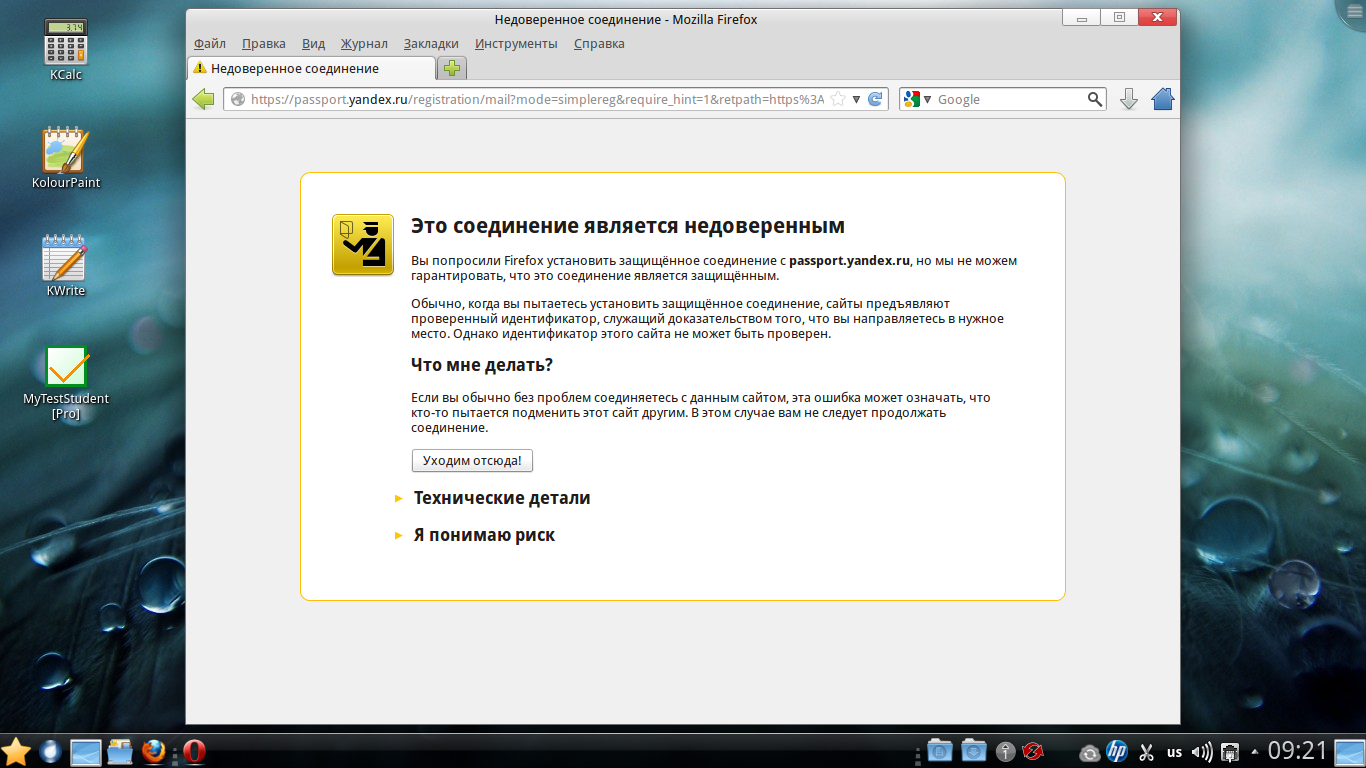Open KolourPaint desktop icon
Screen dimensions: 1366x768
66,158
